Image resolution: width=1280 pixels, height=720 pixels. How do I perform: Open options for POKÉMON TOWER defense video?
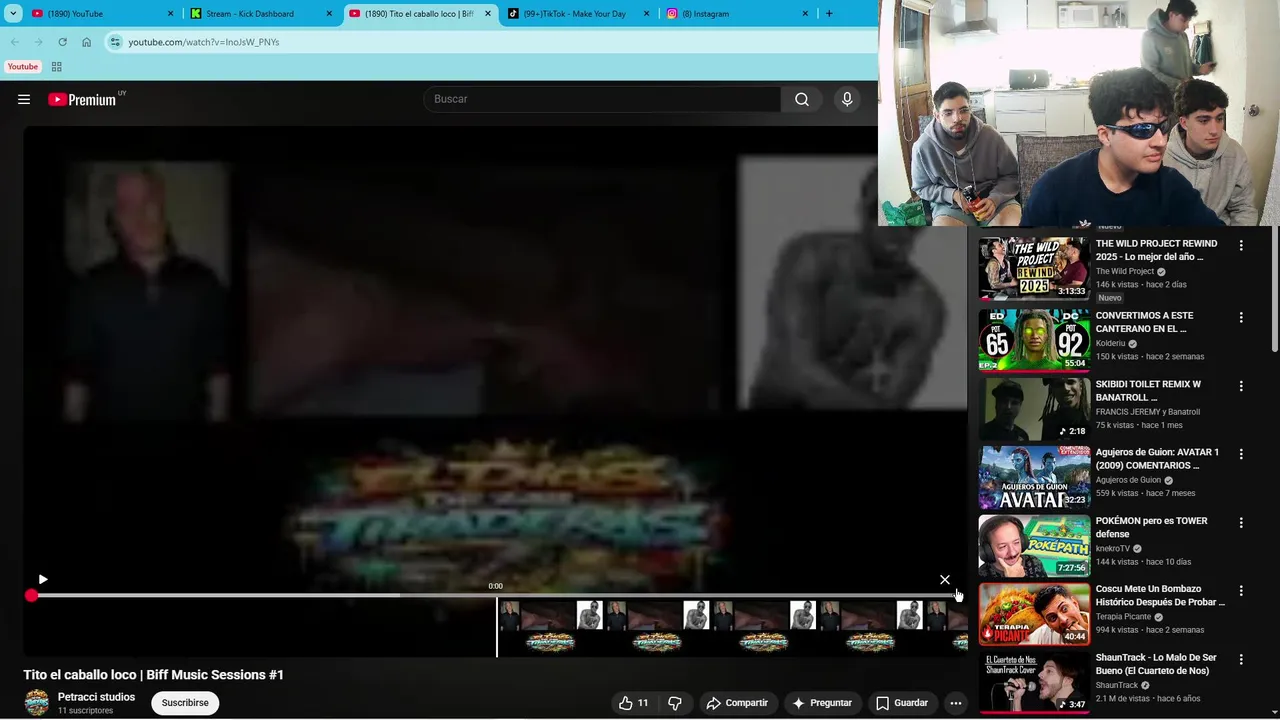point(1241,523)
